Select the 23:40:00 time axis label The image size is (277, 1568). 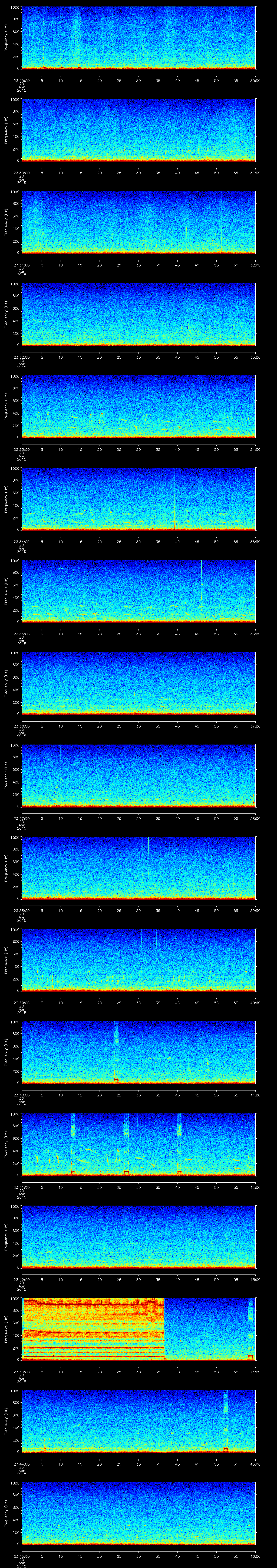coord(21,1095)
